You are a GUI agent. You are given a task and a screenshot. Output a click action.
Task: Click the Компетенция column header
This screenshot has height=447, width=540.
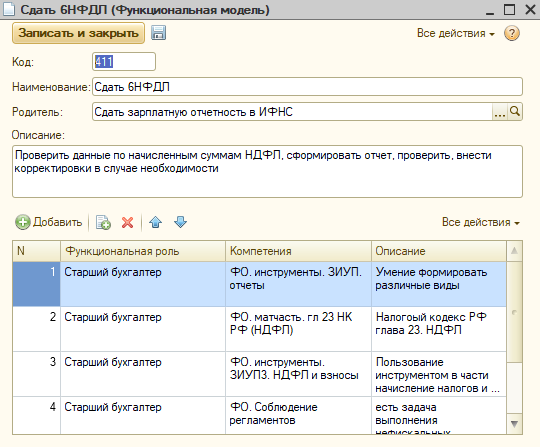pos(298,251)
